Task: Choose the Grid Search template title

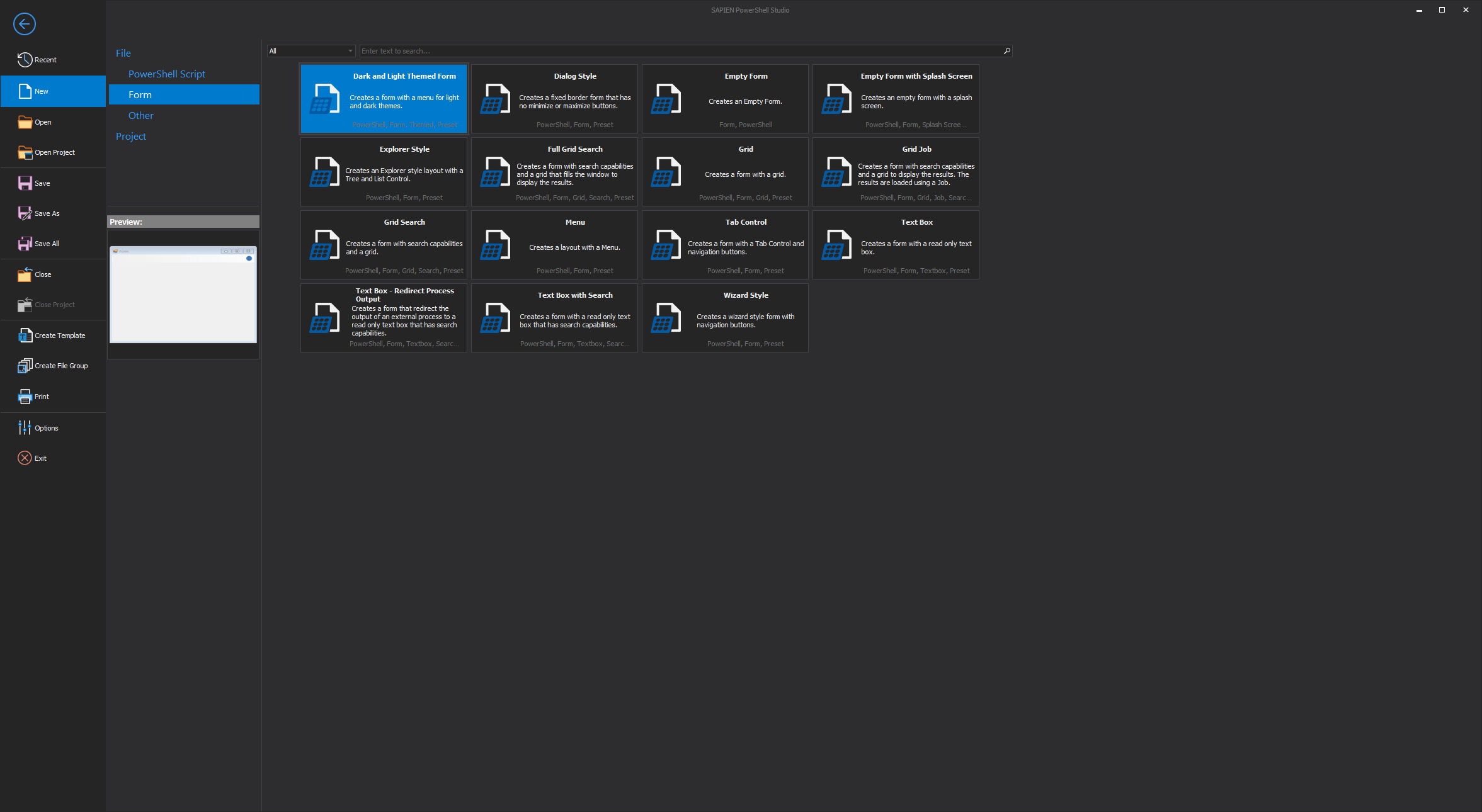Action: tap(404, 222)
